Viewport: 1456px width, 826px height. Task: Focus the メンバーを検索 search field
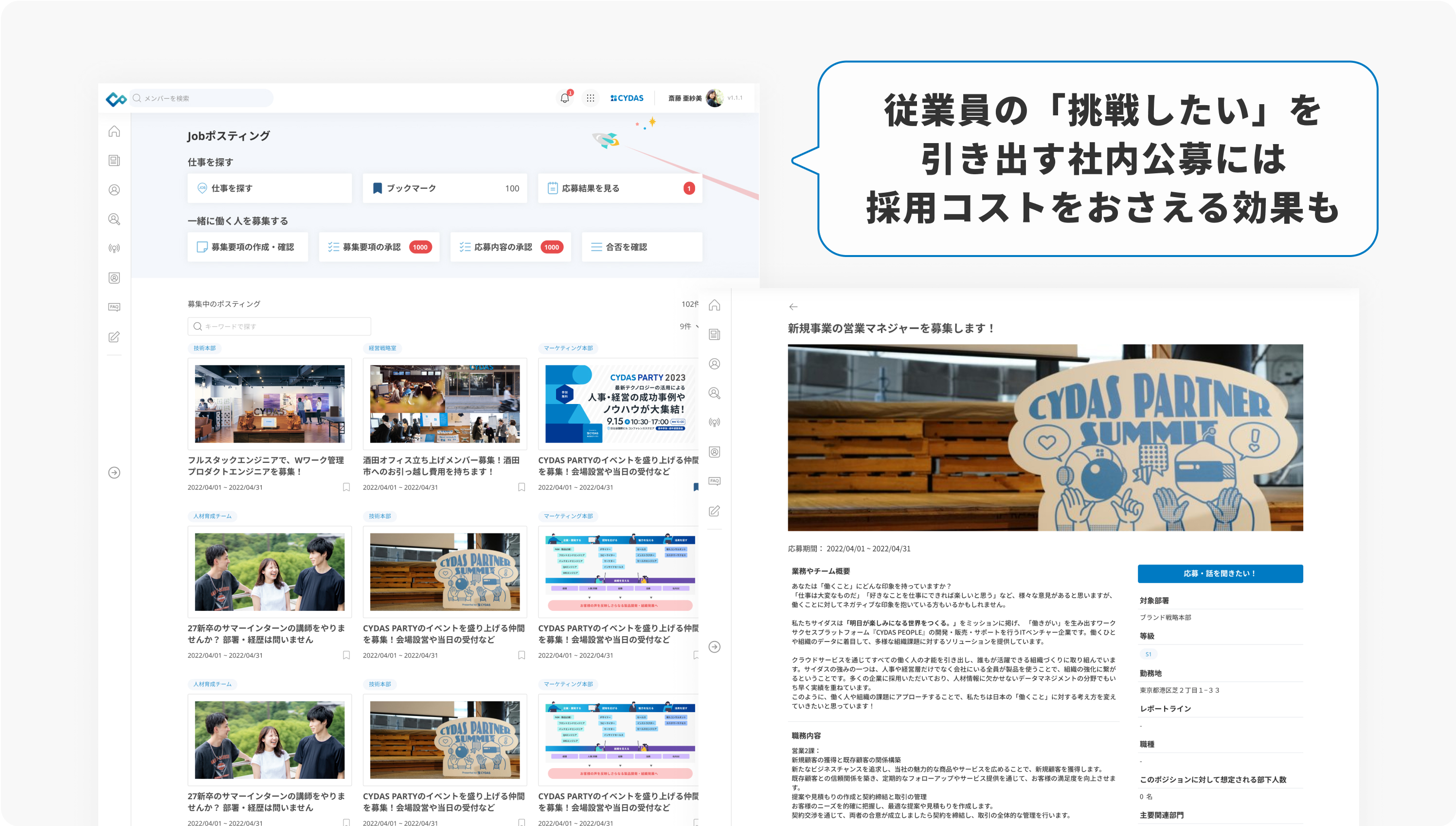point(201,98)
